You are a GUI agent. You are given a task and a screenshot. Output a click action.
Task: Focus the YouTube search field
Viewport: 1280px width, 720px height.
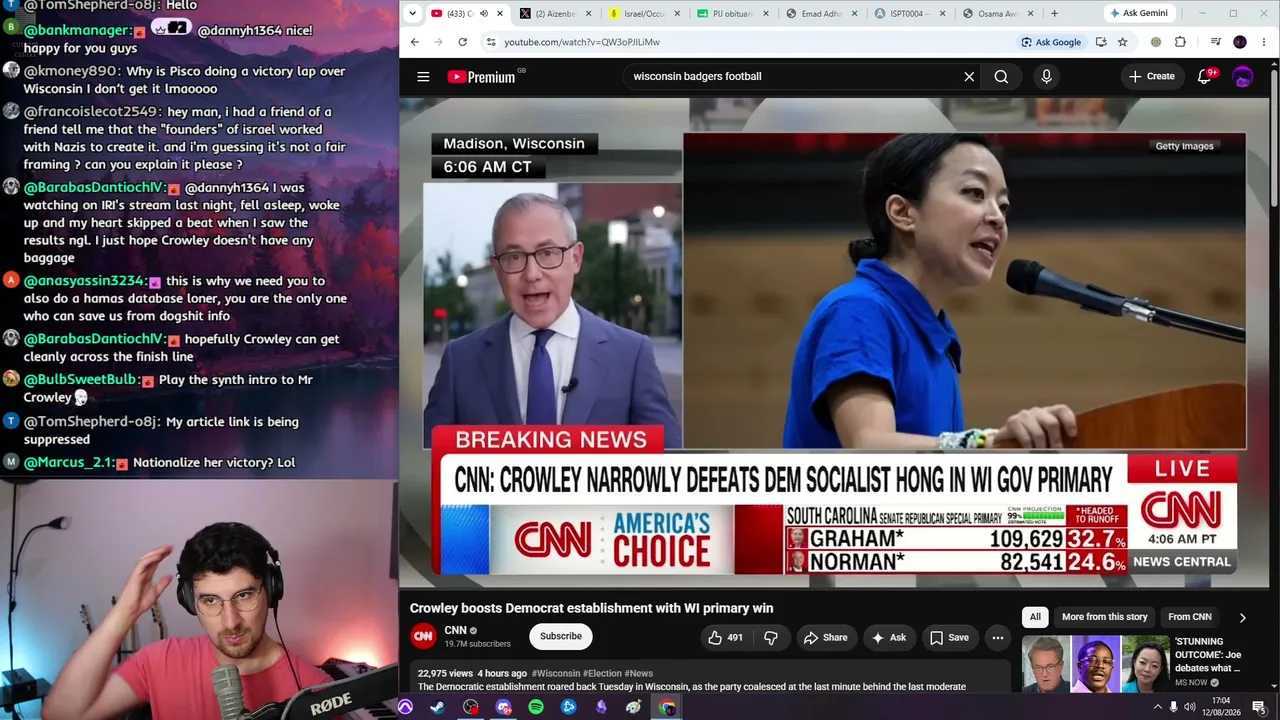click(x=795, y=77)
